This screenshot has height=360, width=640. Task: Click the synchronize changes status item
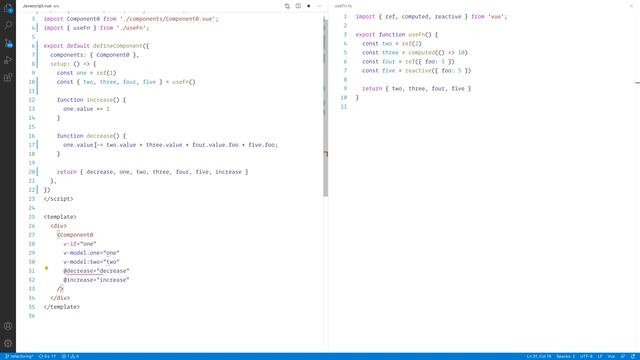(47, 356)
